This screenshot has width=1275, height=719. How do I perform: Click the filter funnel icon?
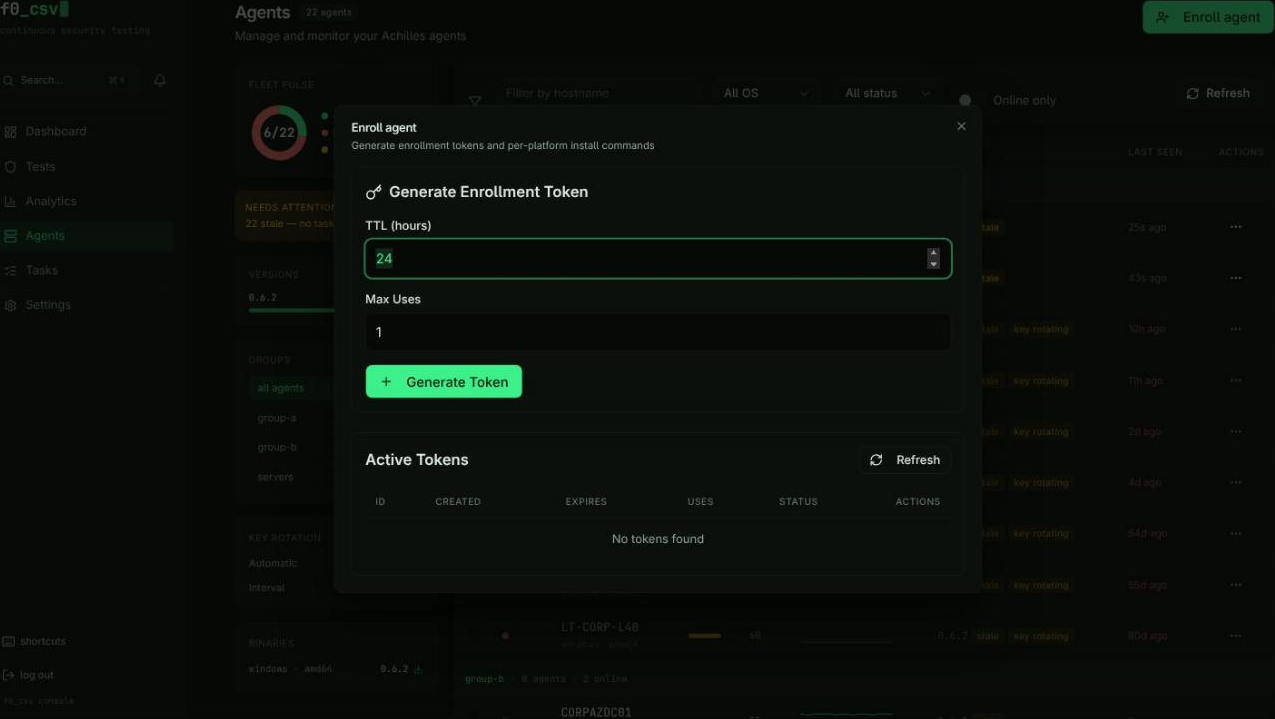pos(475,101)
